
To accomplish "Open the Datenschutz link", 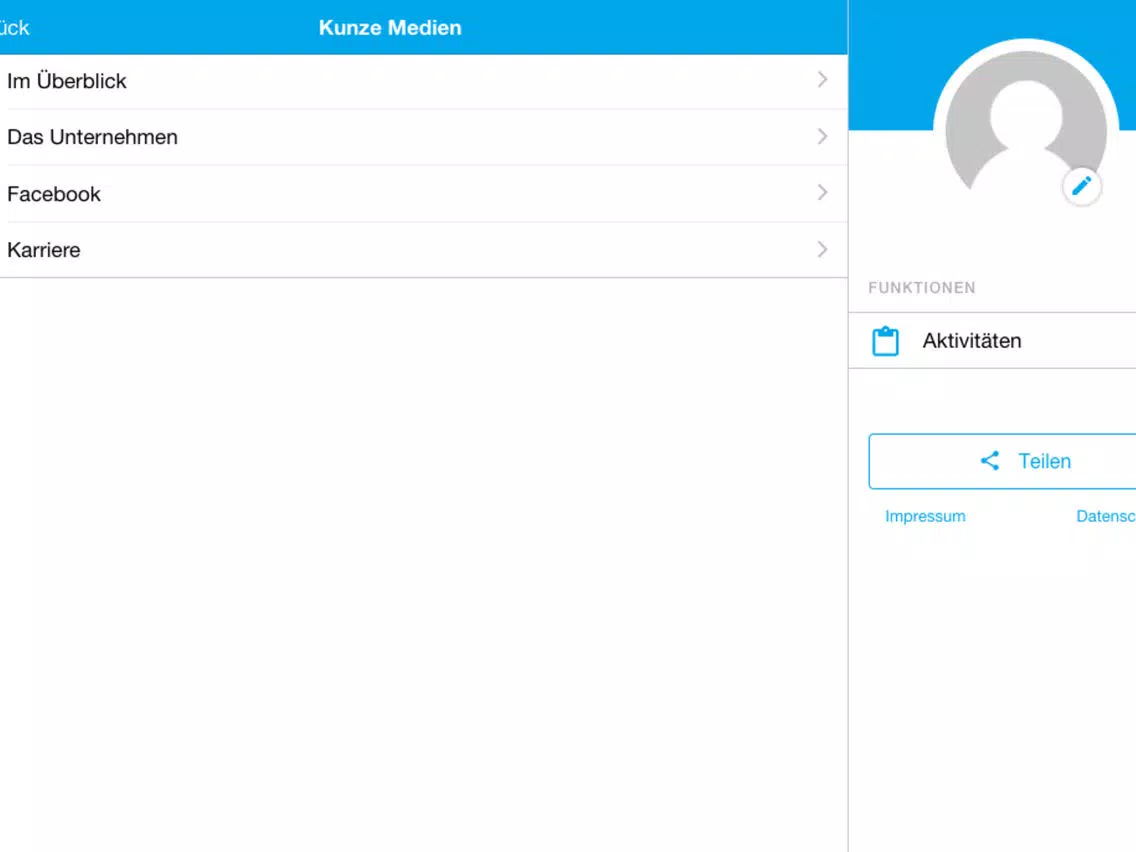I will point(1106,516).
